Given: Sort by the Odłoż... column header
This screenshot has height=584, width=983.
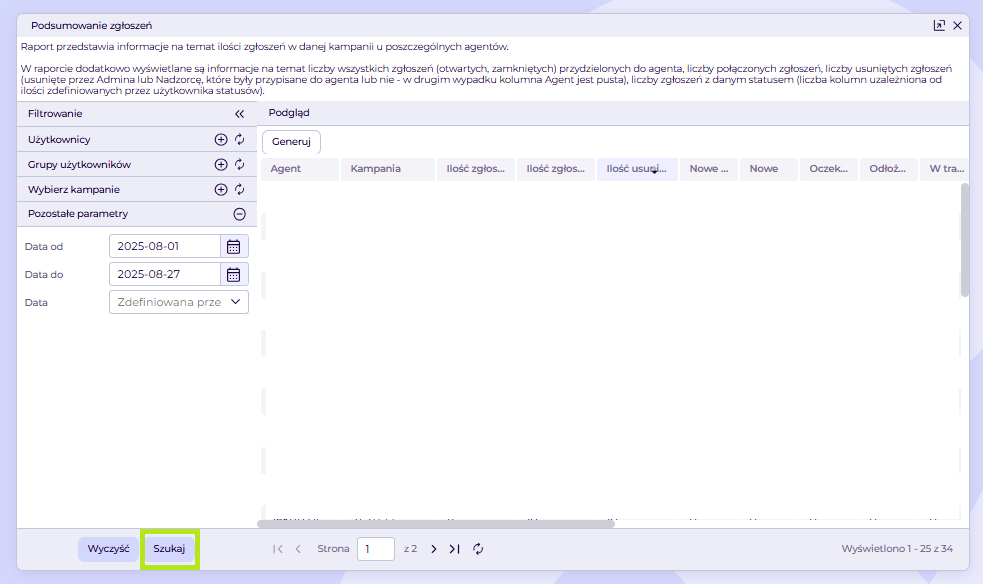Looking at the screenshot, I should click(x=889, y=169).
